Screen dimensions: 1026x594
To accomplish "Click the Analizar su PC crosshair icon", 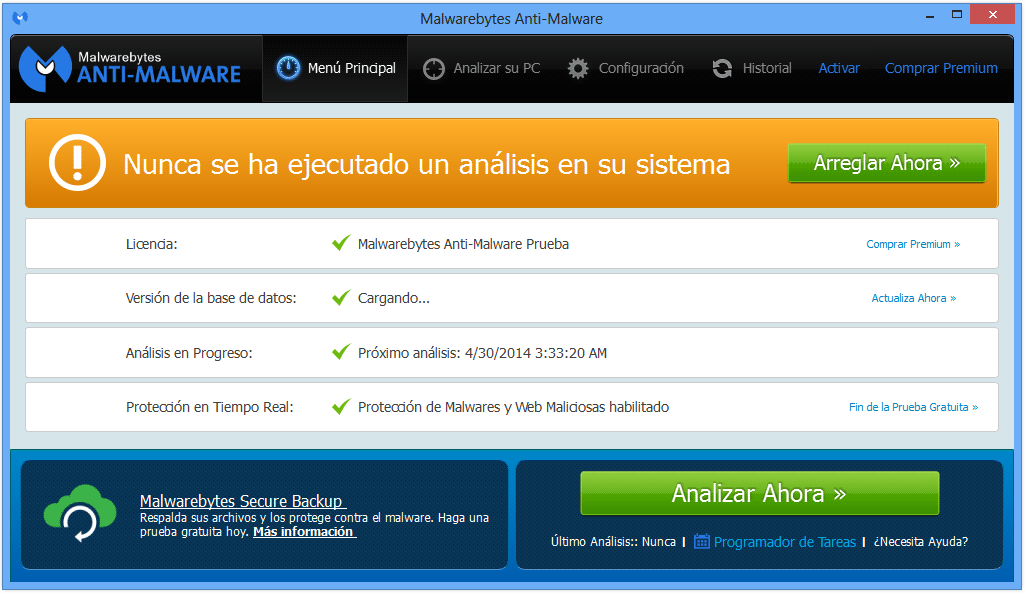I will point(433,69).
